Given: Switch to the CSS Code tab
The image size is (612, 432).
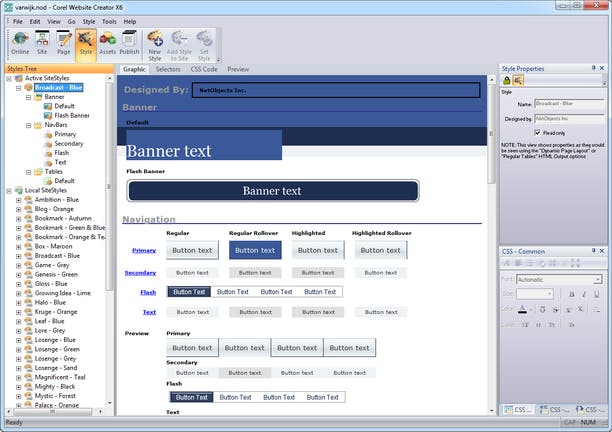Looking at the screenshot, I should point(203,69).
